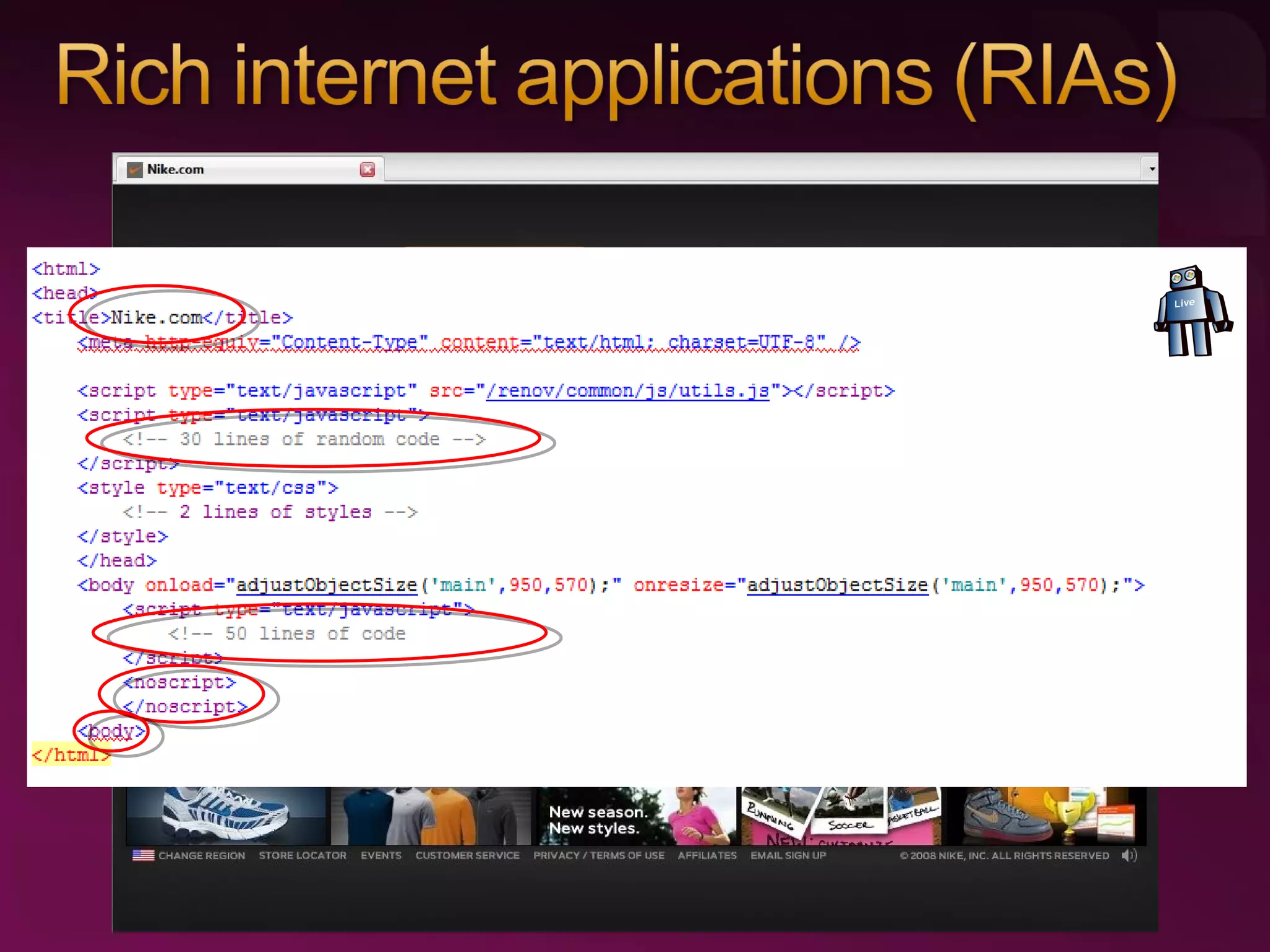Click the Nike swoosh favicon on tab

[x=135, y=170]
